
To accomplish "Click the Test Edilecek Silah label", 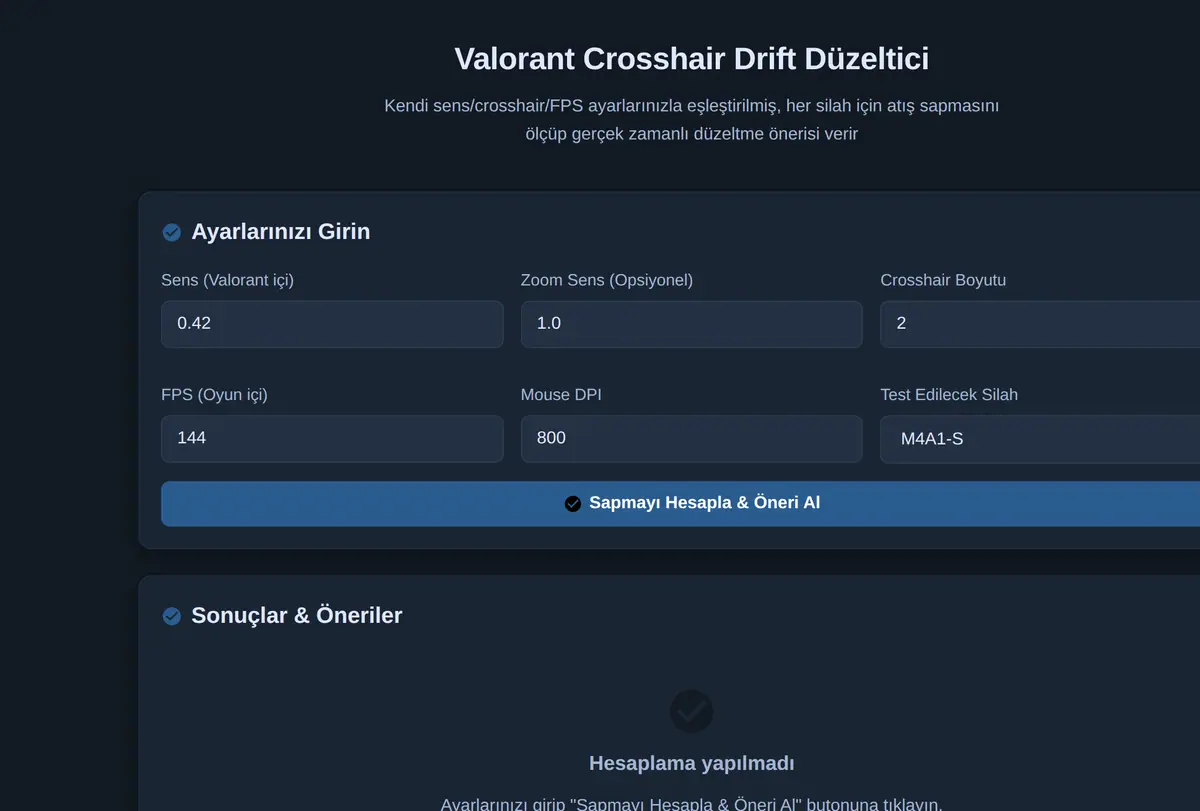I will [x=949, y=395].
